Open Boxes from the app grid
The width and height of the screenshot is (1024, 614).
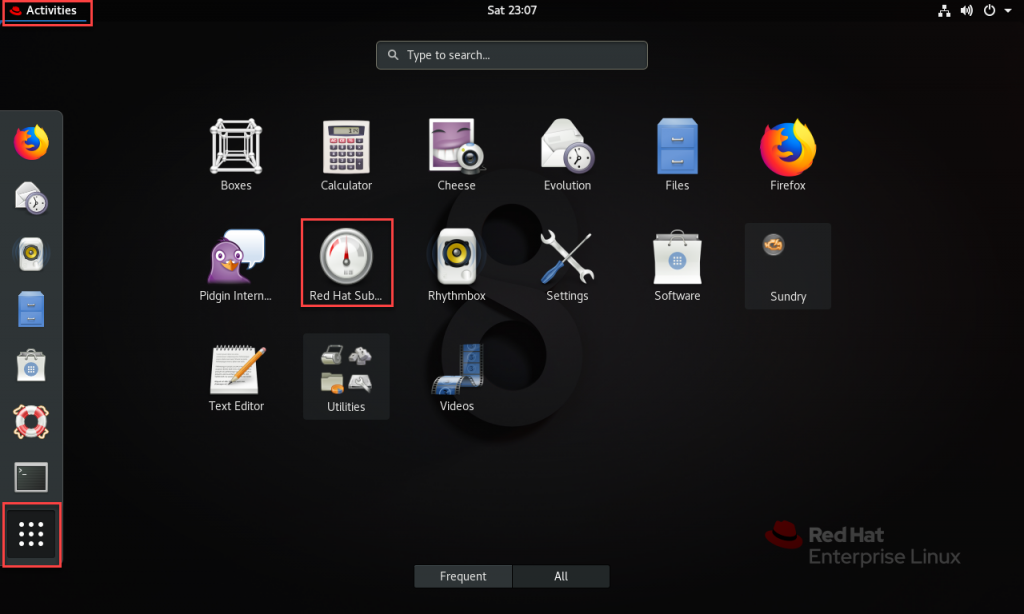click(x=236, y=155)
